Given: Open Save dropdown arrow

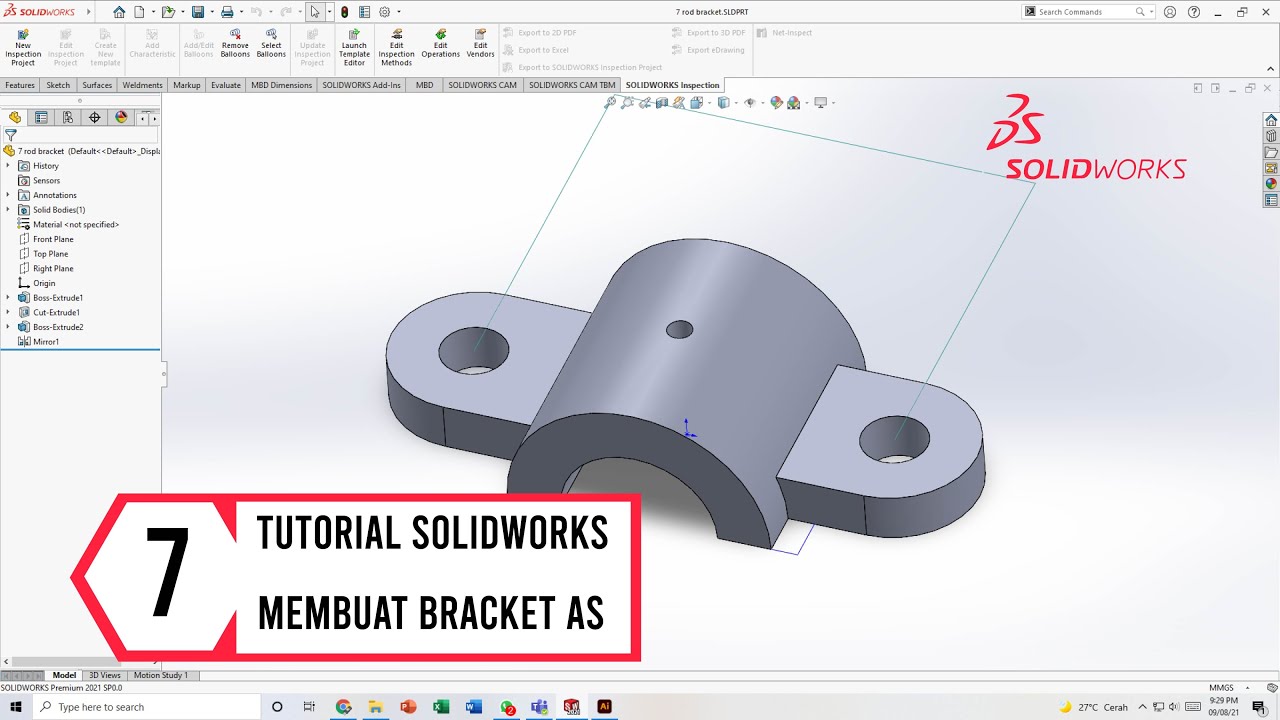Looking at the screenshot, I should point(211,12).
